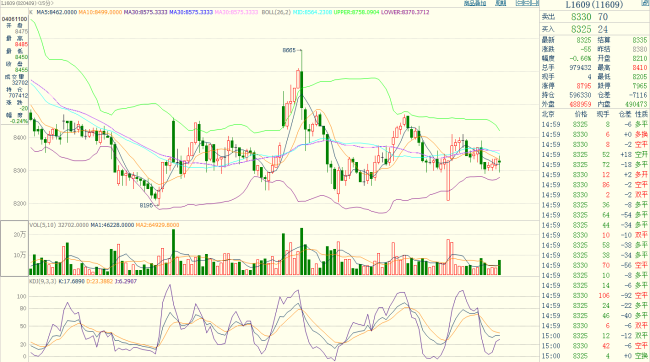
Task: Select the trade row with 现手 106
Action: [x=594, y=296]
